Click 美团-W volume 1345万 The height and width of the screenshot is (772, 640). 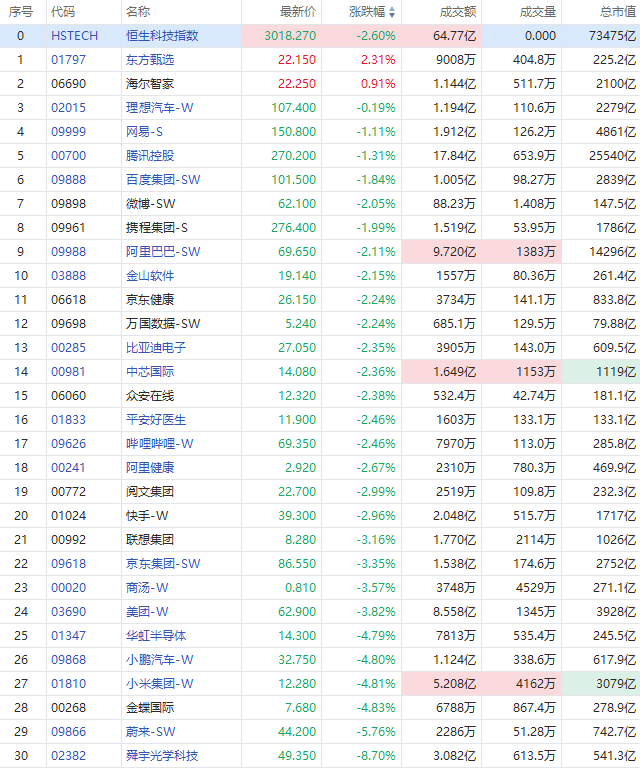[x=536, y=612]
